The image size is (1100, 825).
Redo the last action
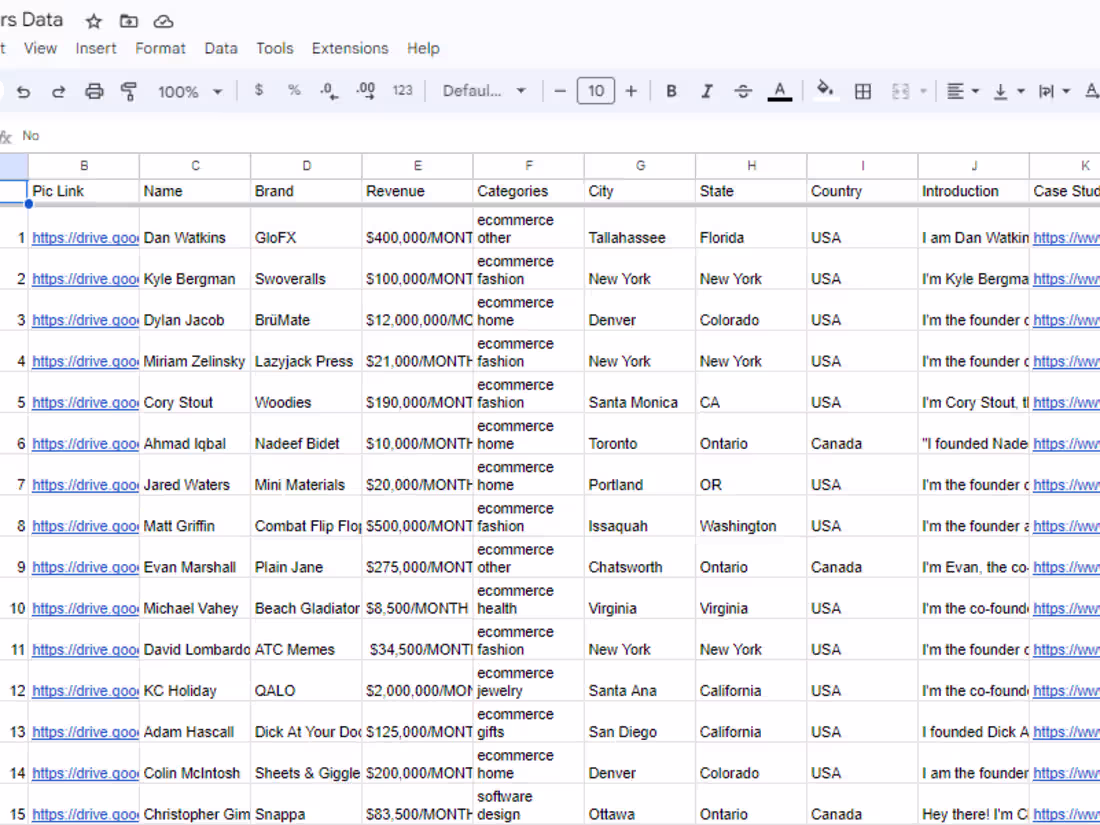pos(58,91)
